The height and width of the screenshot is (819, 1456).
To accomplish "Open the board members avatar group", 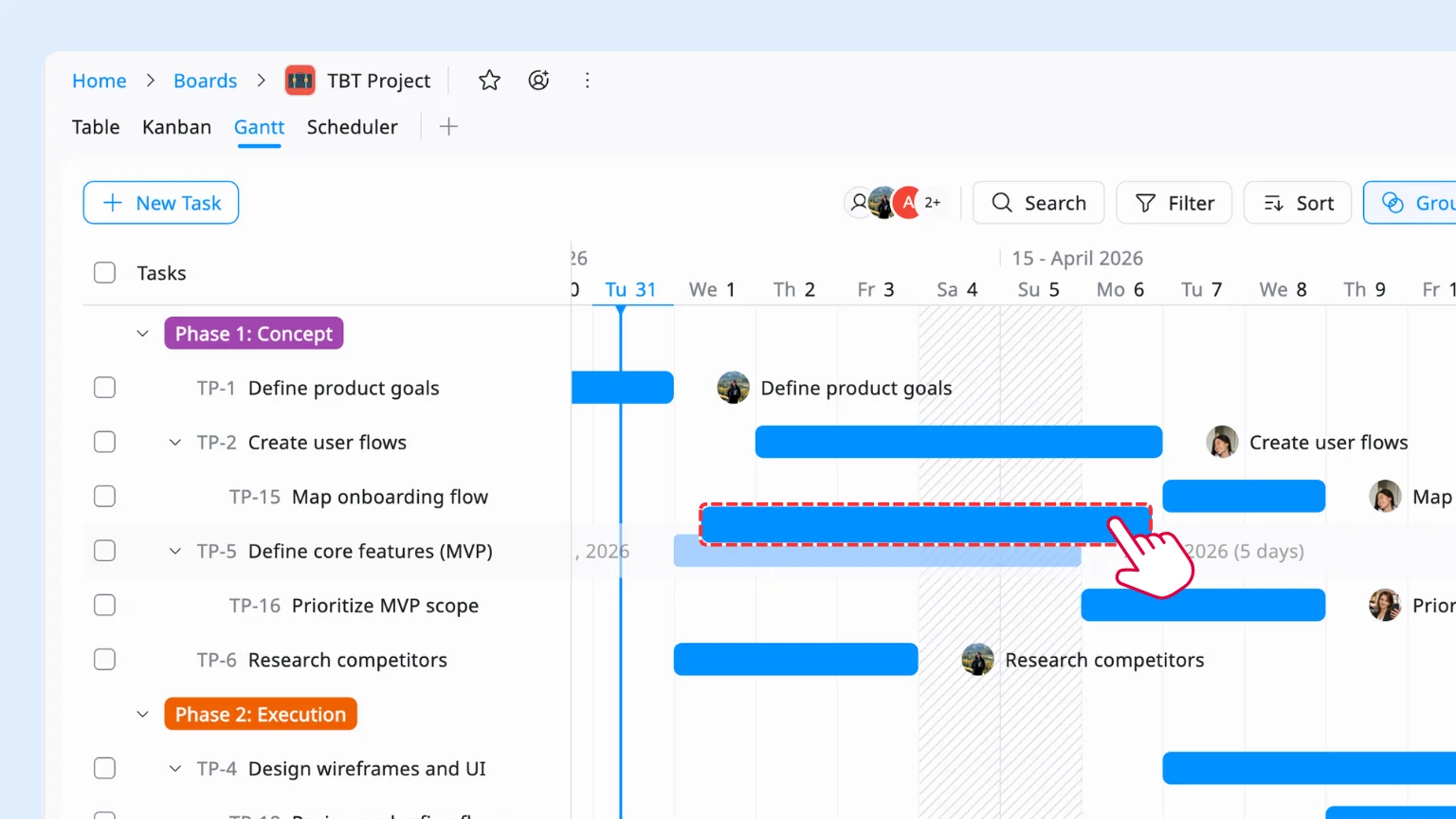I will click(894, 203).
